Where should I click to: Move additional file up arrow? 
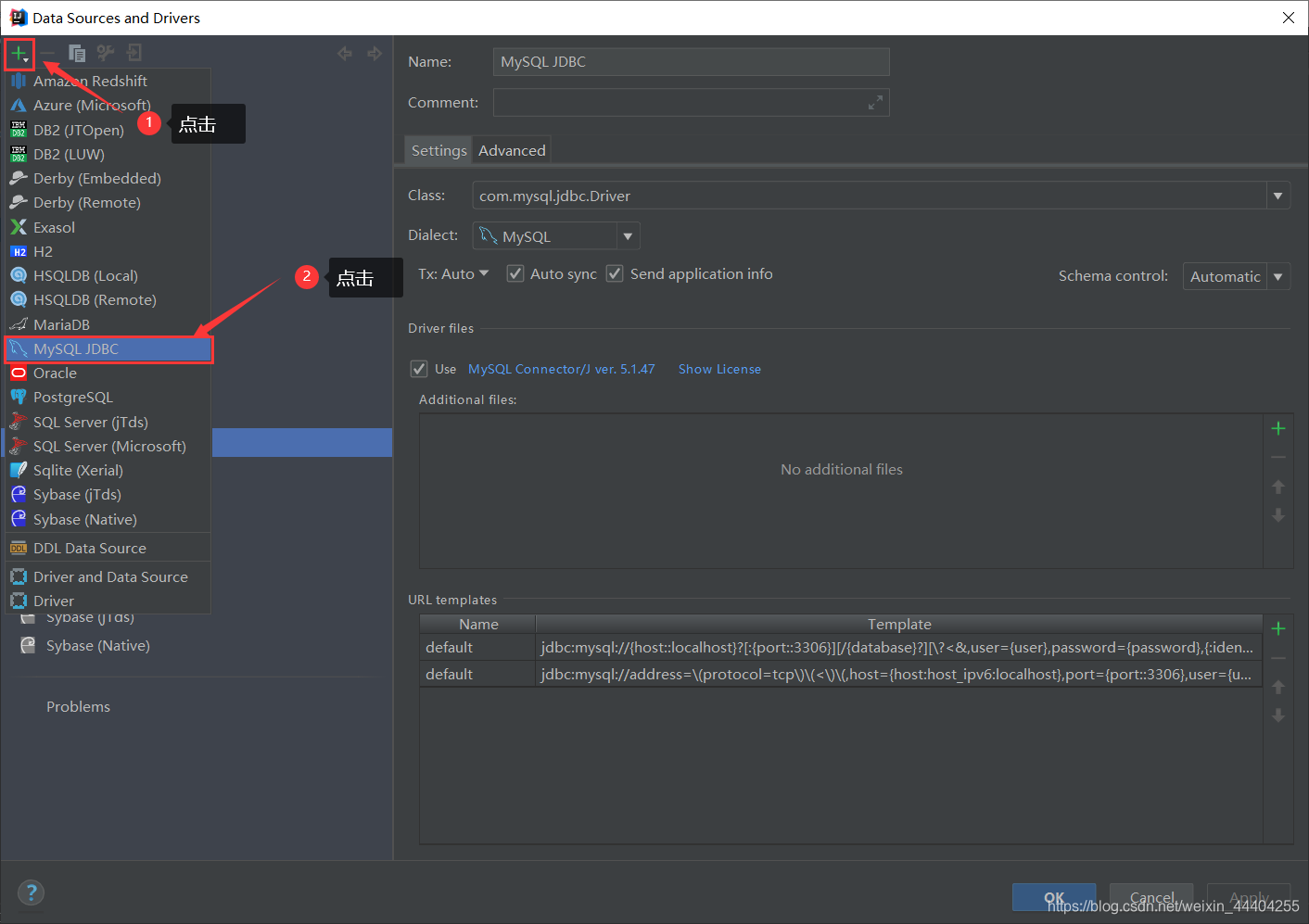coord(1278,487)
